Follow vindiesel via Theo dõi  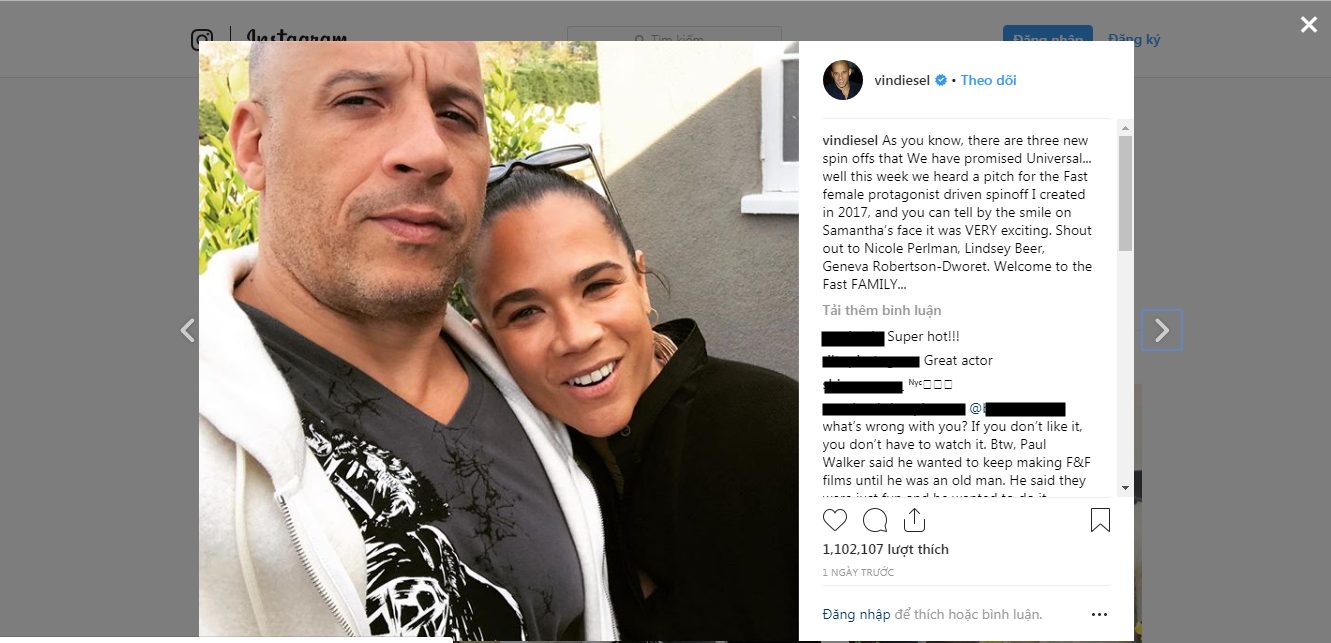988,80
